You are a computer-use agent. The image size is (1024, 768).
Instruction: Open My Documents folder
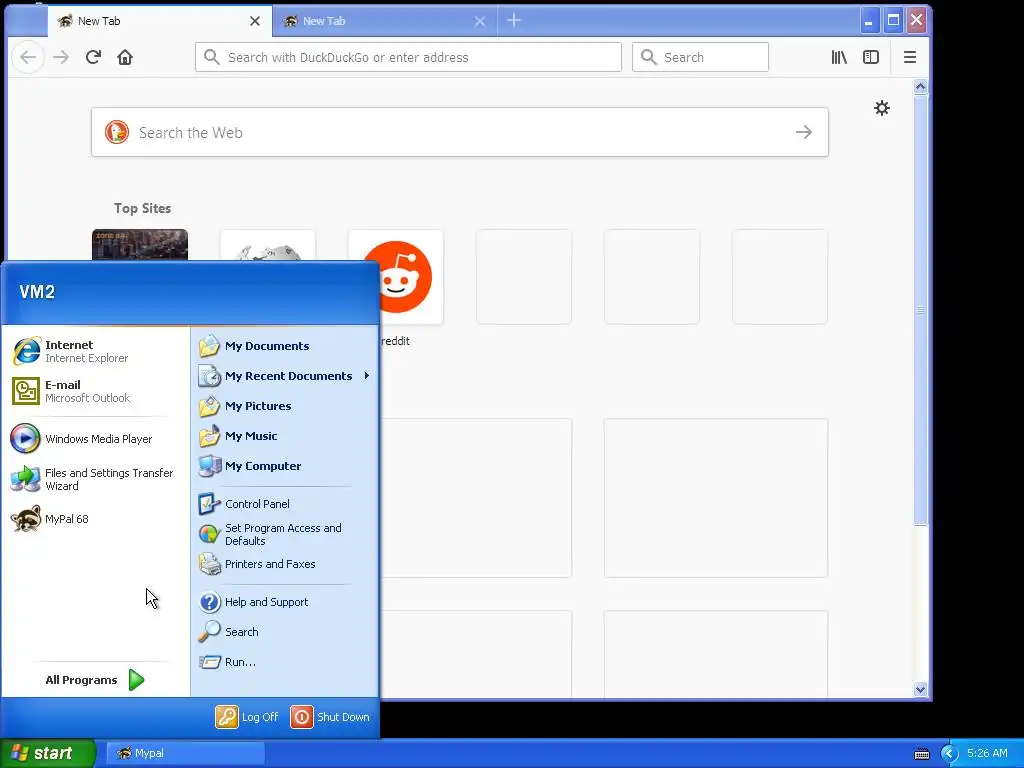[x=285, y=346]
